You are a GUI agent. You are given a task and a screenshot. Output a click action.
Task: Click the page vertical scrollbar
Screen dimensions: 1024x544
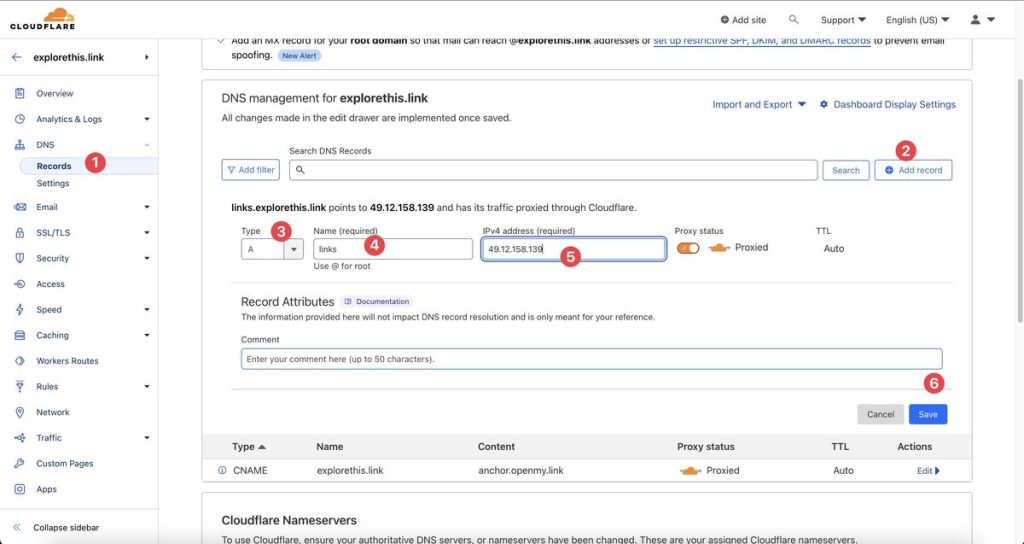pos(1019,200)
